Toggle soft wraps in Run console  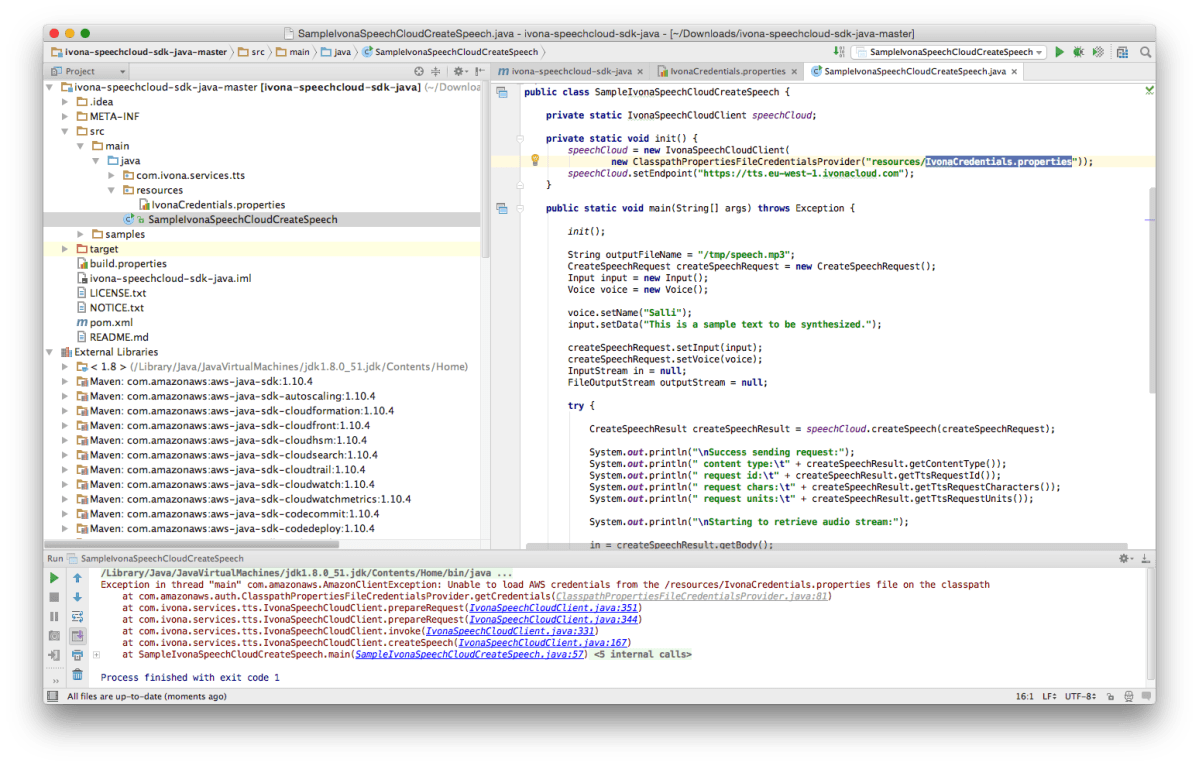pos(77,616)
